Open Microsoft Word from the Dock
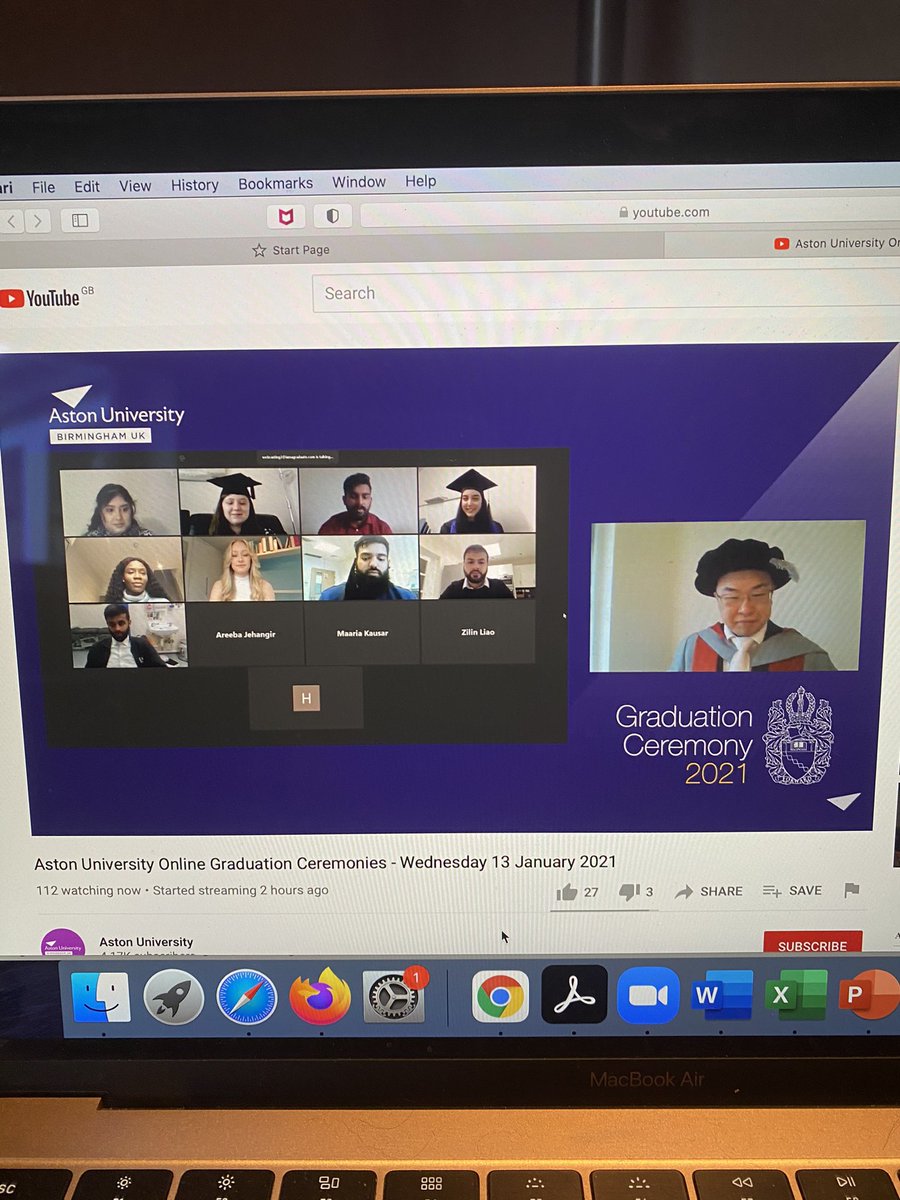This screenshot has width=900, height=1200. (x=720, y=995)
